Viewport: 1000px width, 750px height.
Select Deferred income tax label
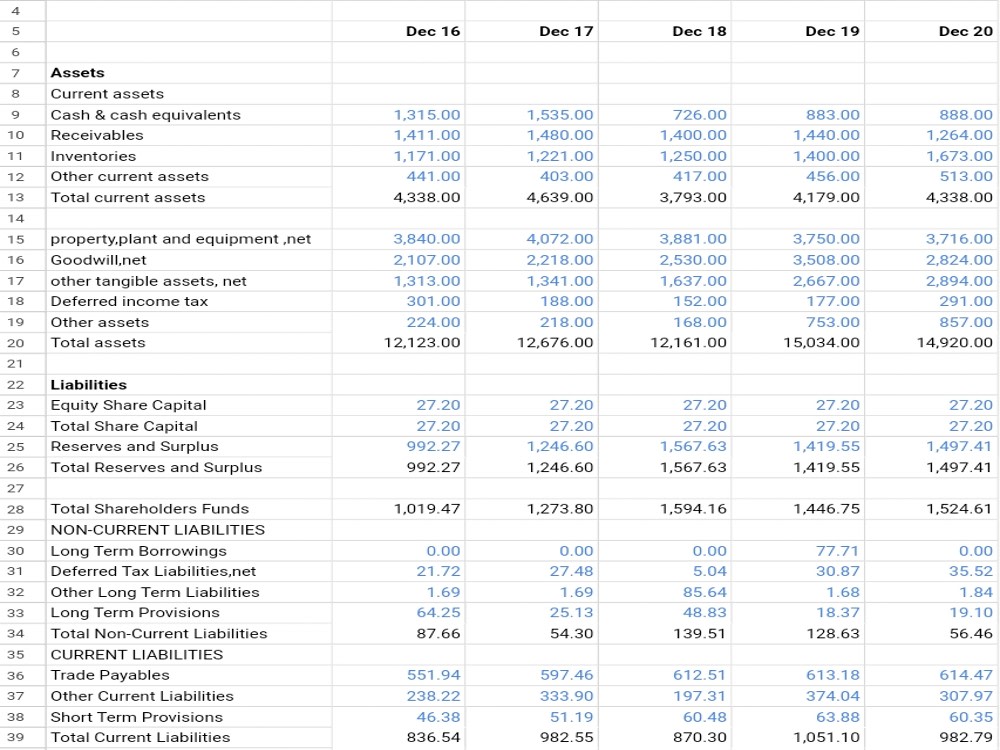[129, 302]
